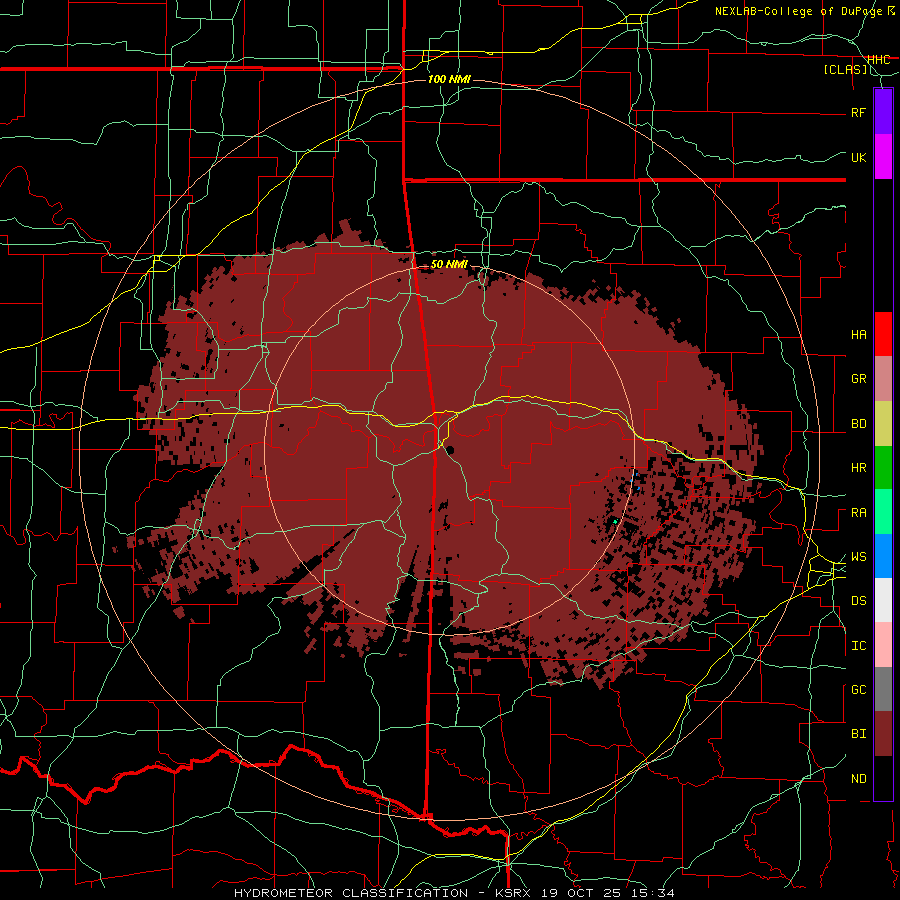Click the GR pink legend swatch
The height and width of the screenshot is (900, 900).
883,379
